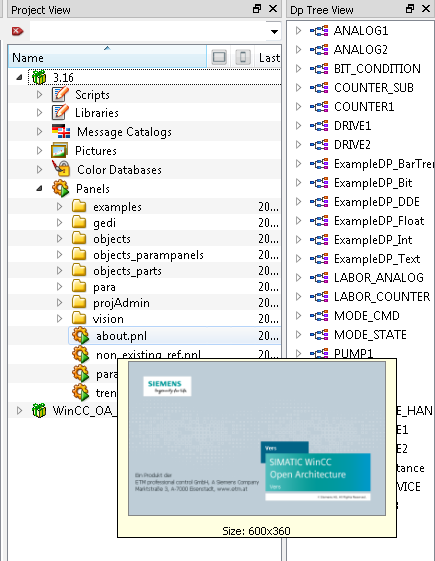Image resolution: width=435 pixels, height=561 pixels.
Task: Click the WinCC_OA project gift icon
Action: [x=39, y=410]
